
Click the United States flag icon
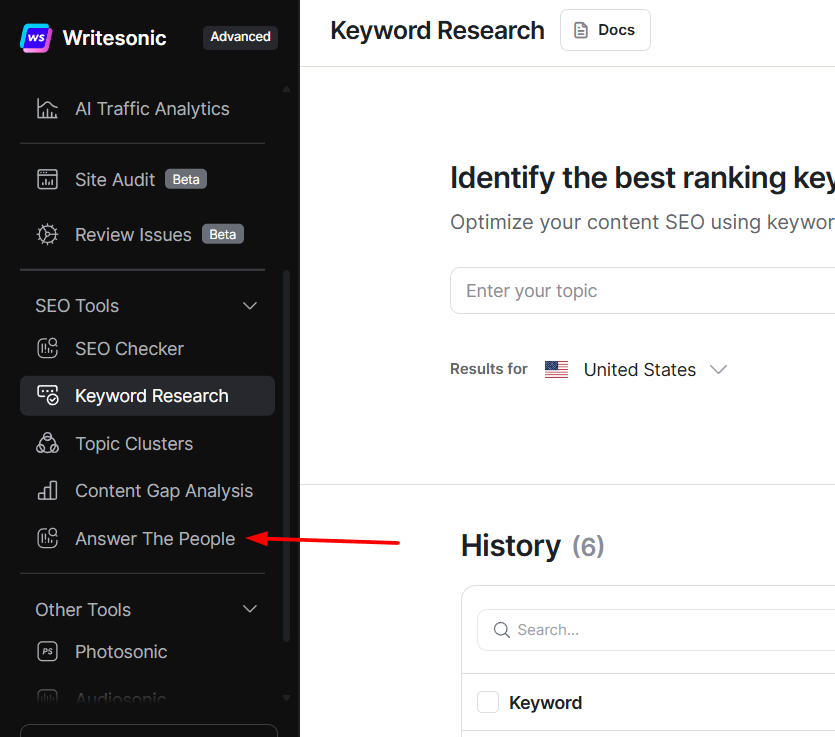pyautogui.click(x=556, y=370)
